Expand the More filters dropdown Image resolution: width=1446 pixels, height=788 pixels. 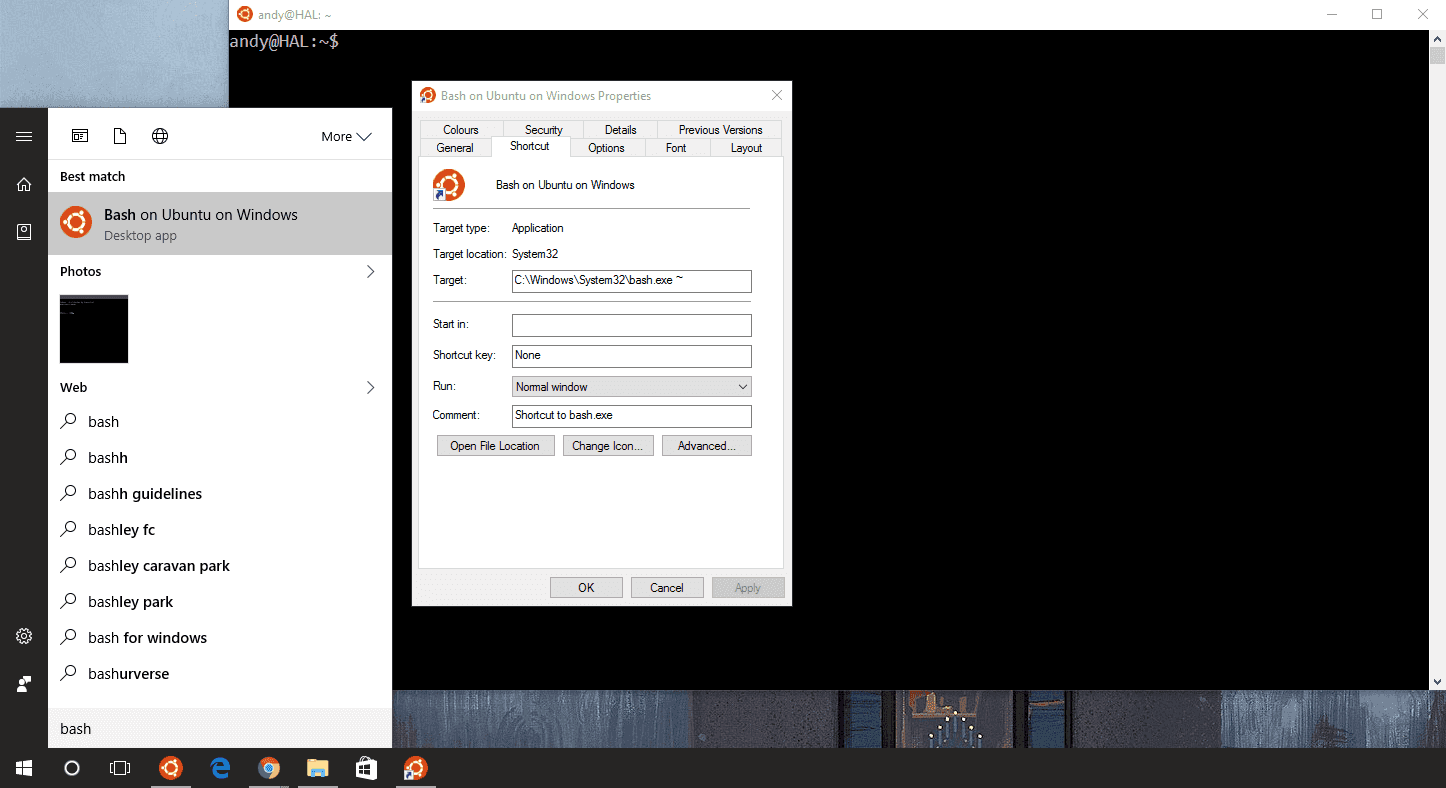coord(346,137)
